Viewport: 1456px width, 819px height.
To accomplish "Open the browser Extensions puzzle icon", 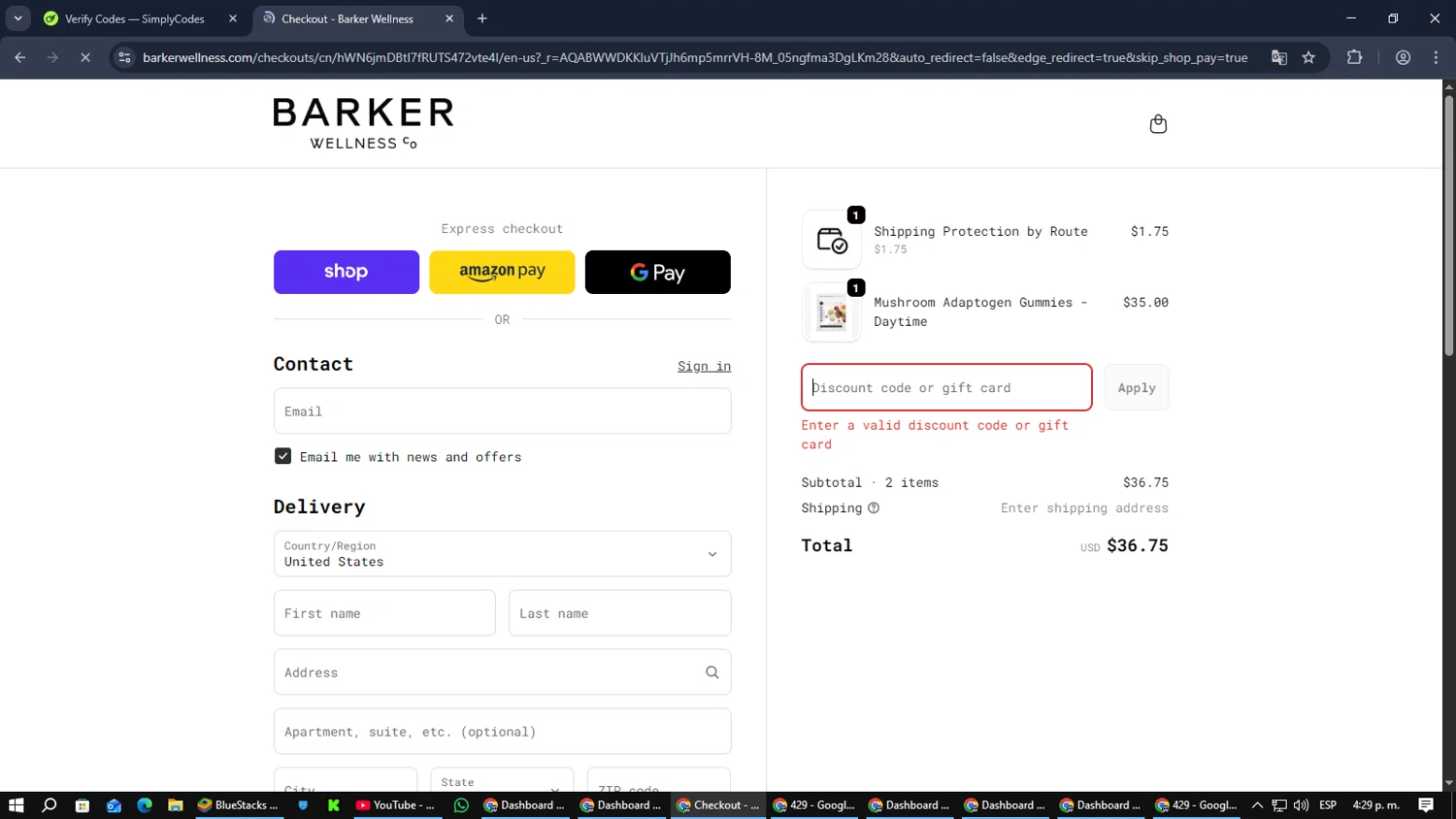I will 1355,57.
